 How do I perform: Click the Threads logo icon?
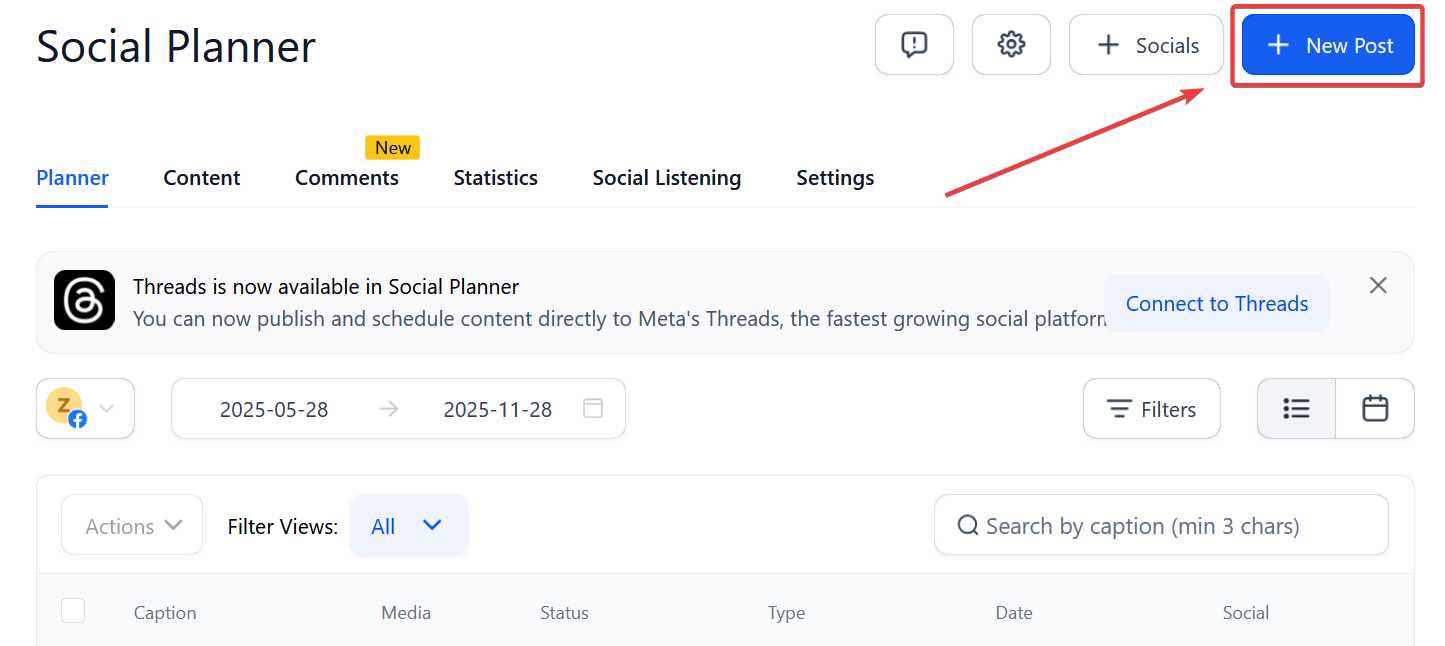(x=84, y=300)
